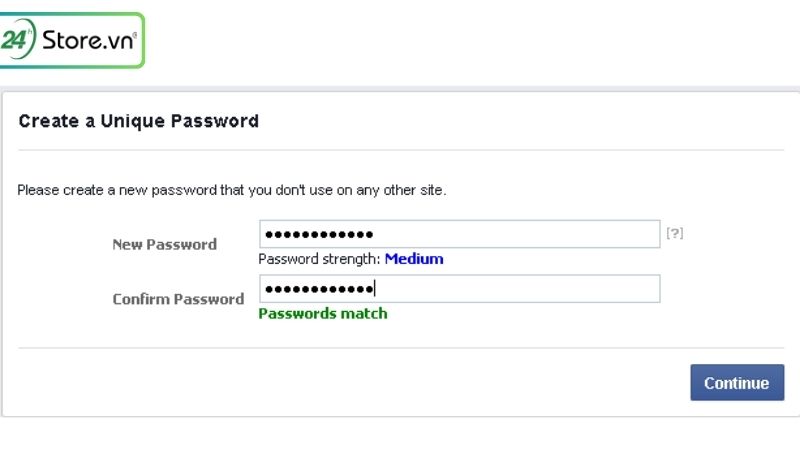800x475 pixels.
Task: Click the Medium password strength indicator
Action: pyautogui.click(x=414, y=259)
